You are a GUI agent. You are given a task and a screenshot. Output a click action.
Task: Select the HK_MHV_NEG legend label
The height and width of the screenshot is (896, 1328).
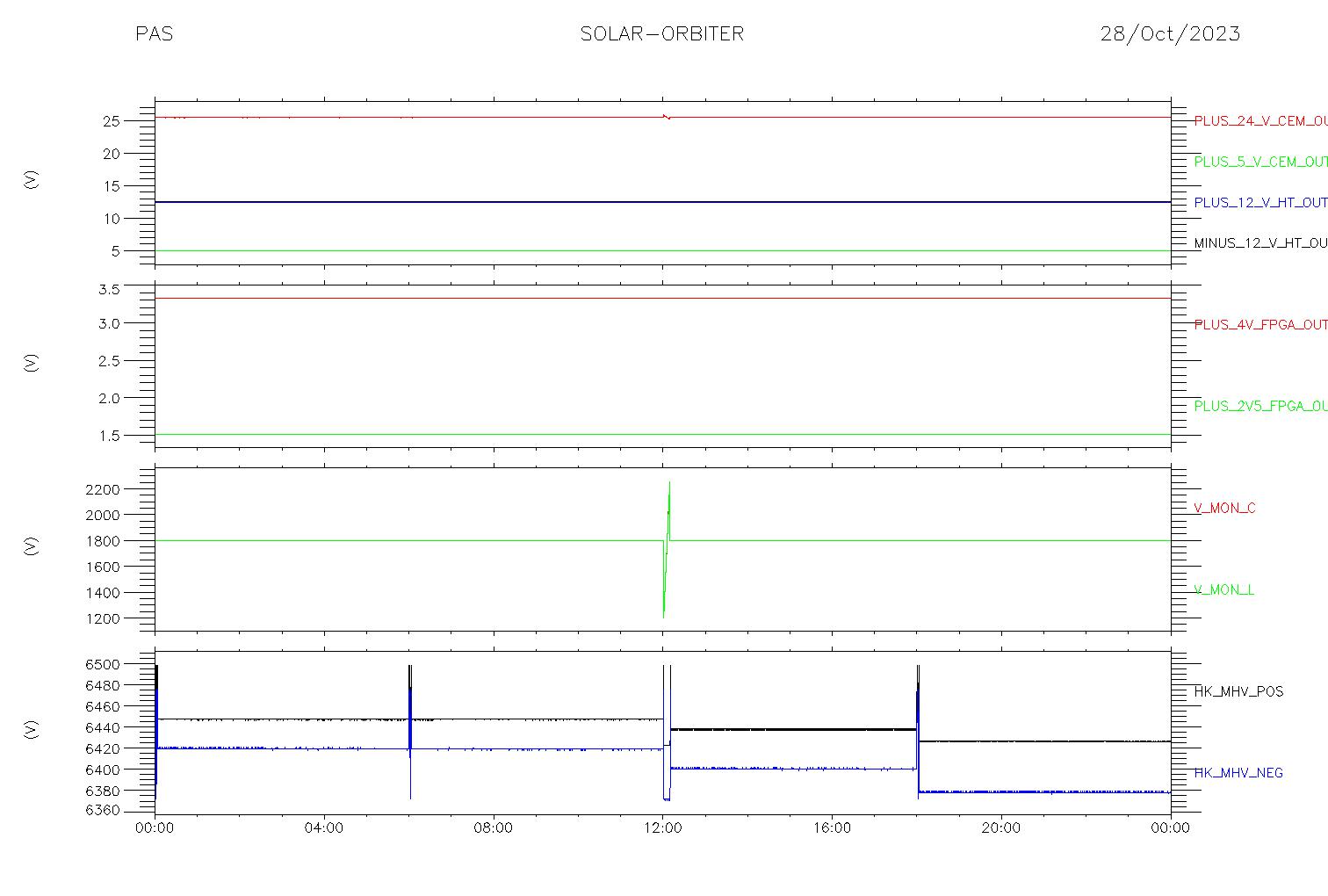coord(1238,773)
